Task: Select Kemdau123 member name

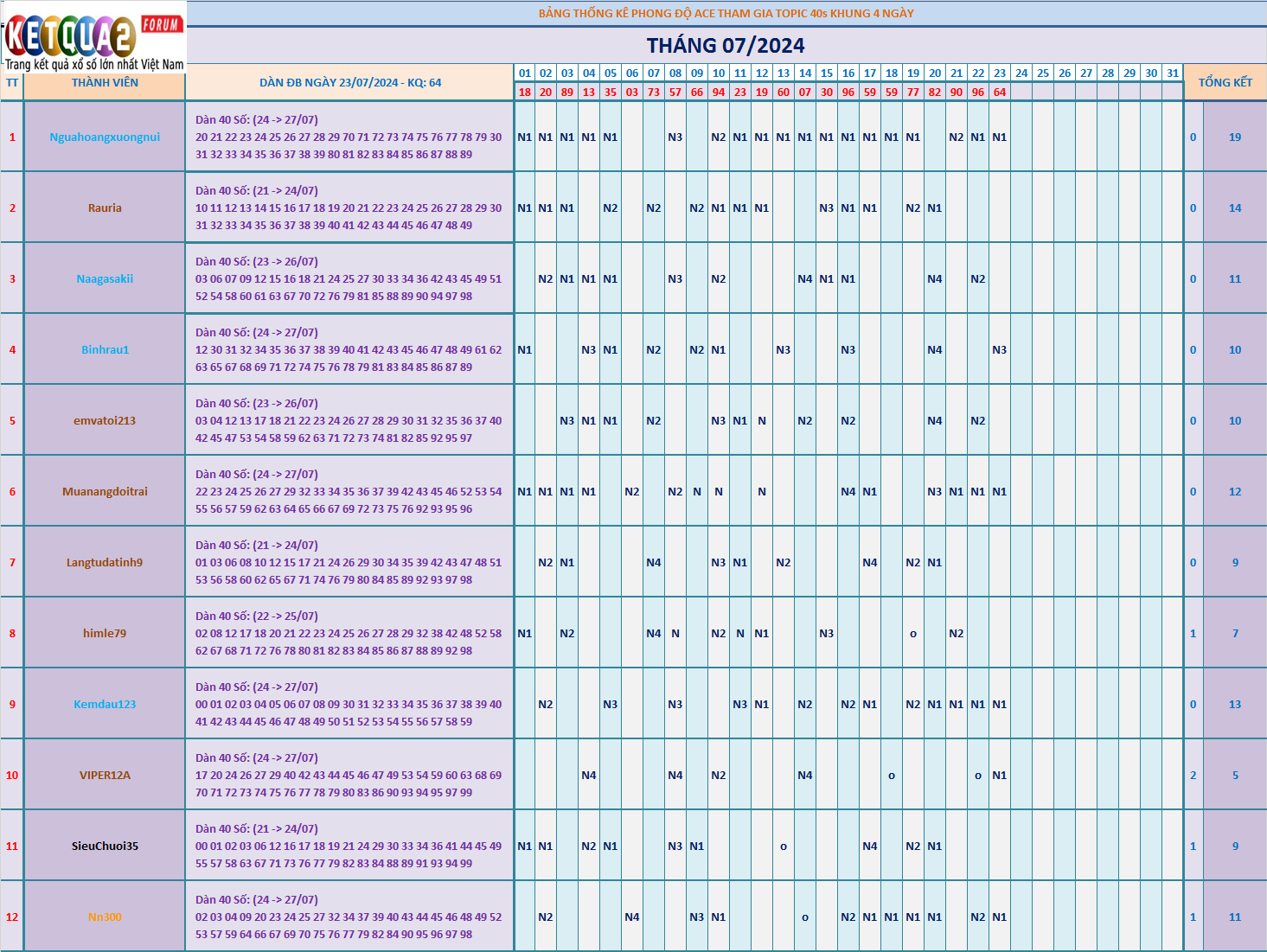Action: click(x=105, y=704)
